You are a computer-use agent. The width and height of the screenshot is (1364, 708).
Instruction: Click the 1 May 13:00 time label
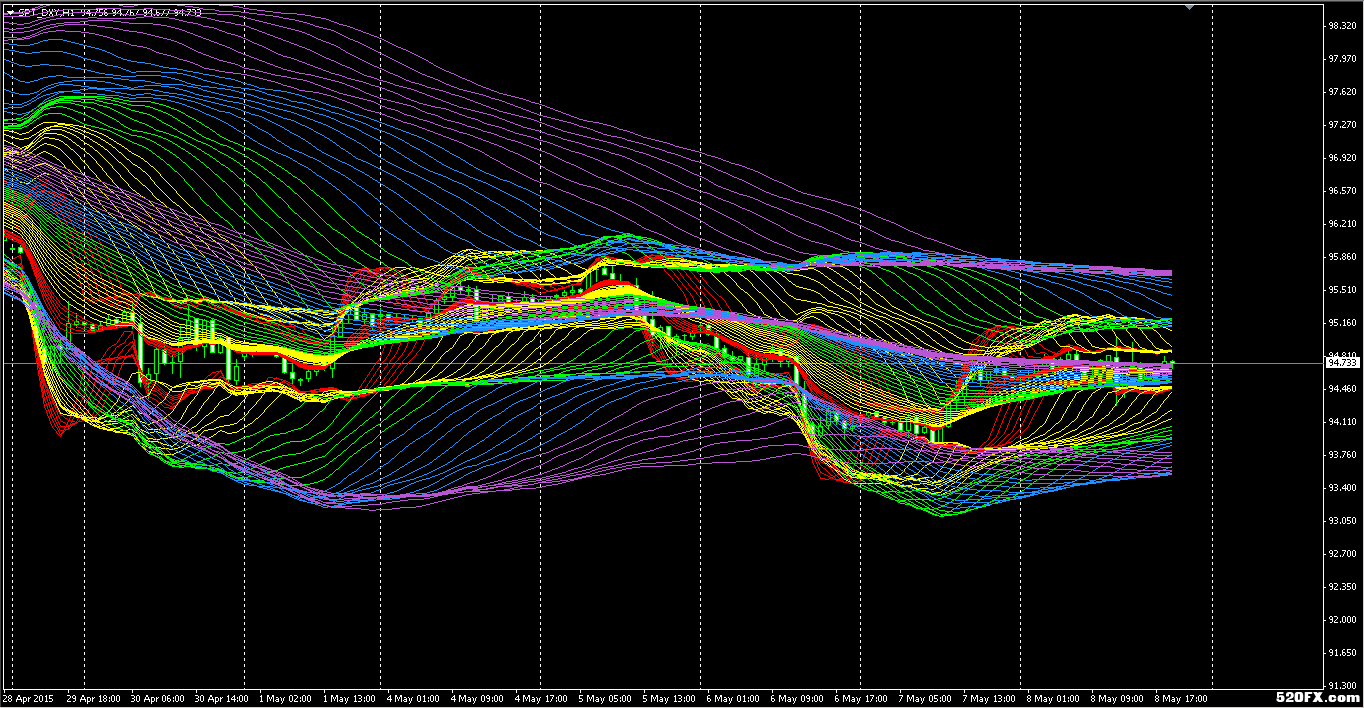click(349, 698)
